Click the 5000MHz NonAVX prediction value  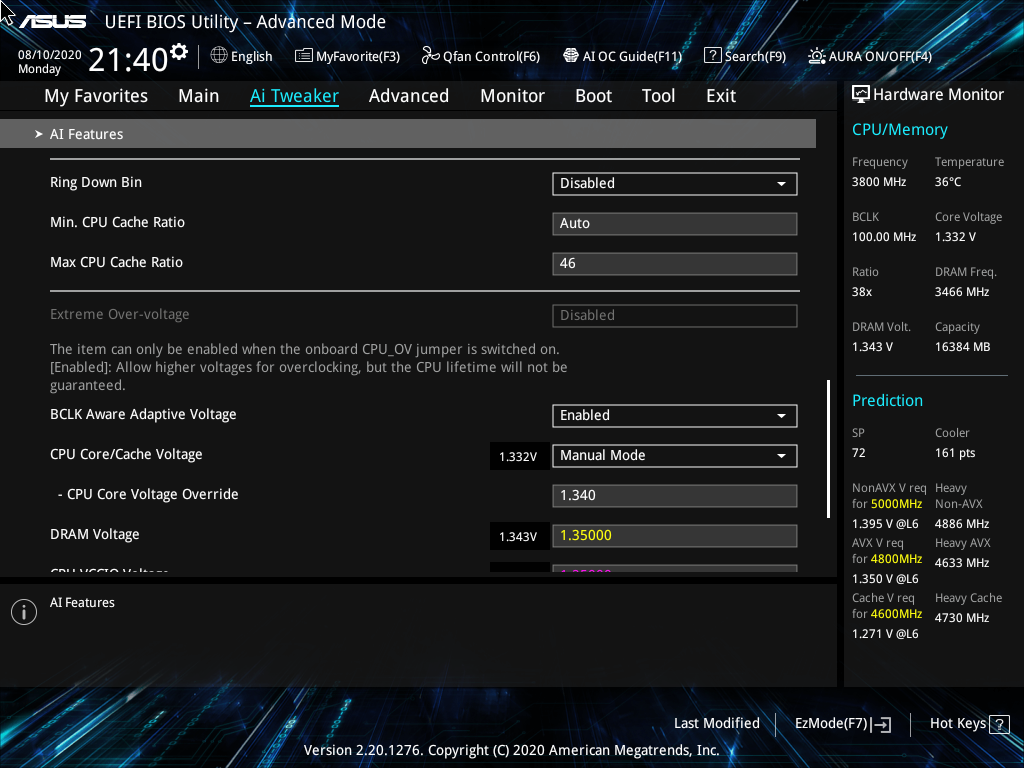tap(897, 504)
